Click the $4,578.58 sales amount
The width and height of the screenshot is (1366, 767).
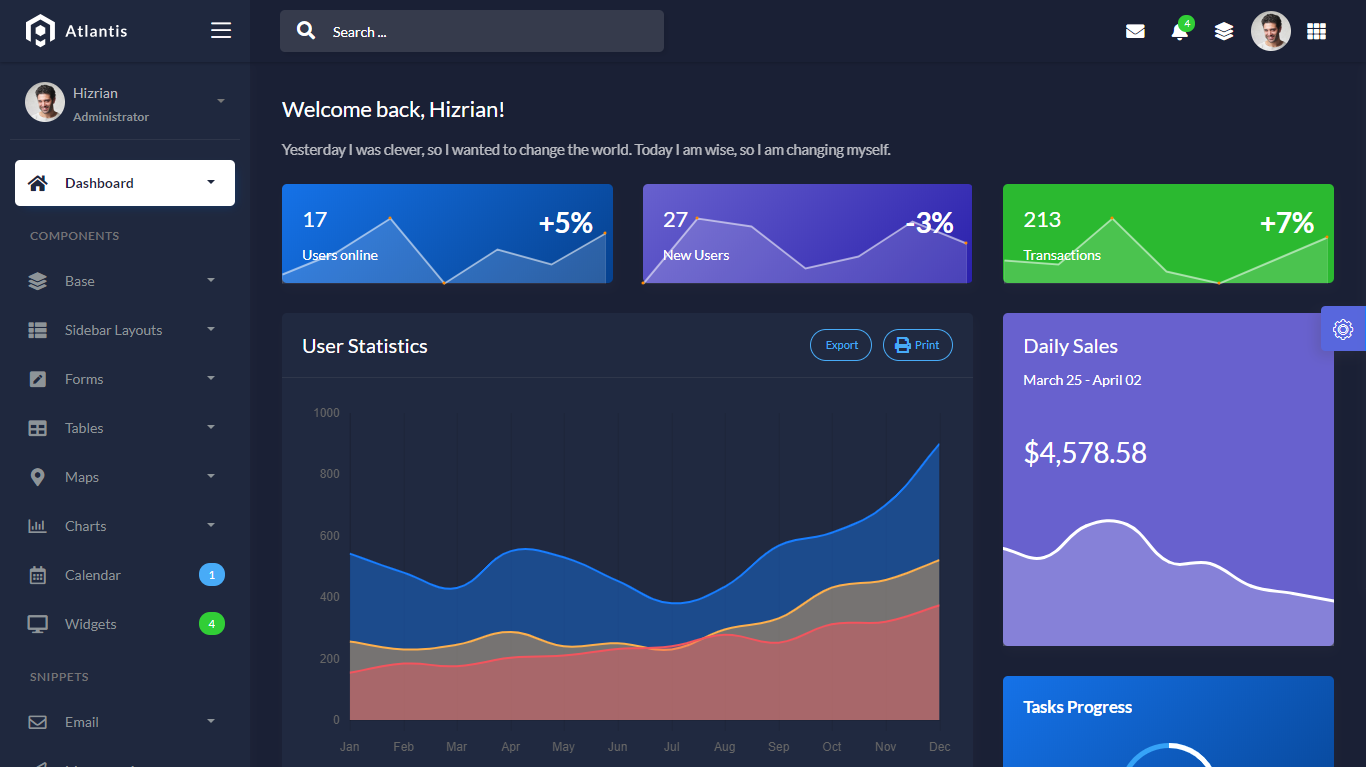[x=1085, y=453]
